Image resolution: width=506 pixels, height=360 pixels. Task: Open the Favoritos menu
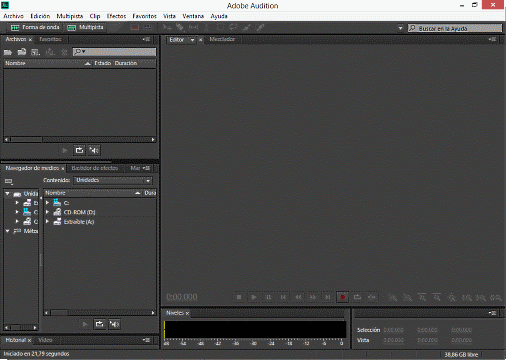tap(144, 16)
